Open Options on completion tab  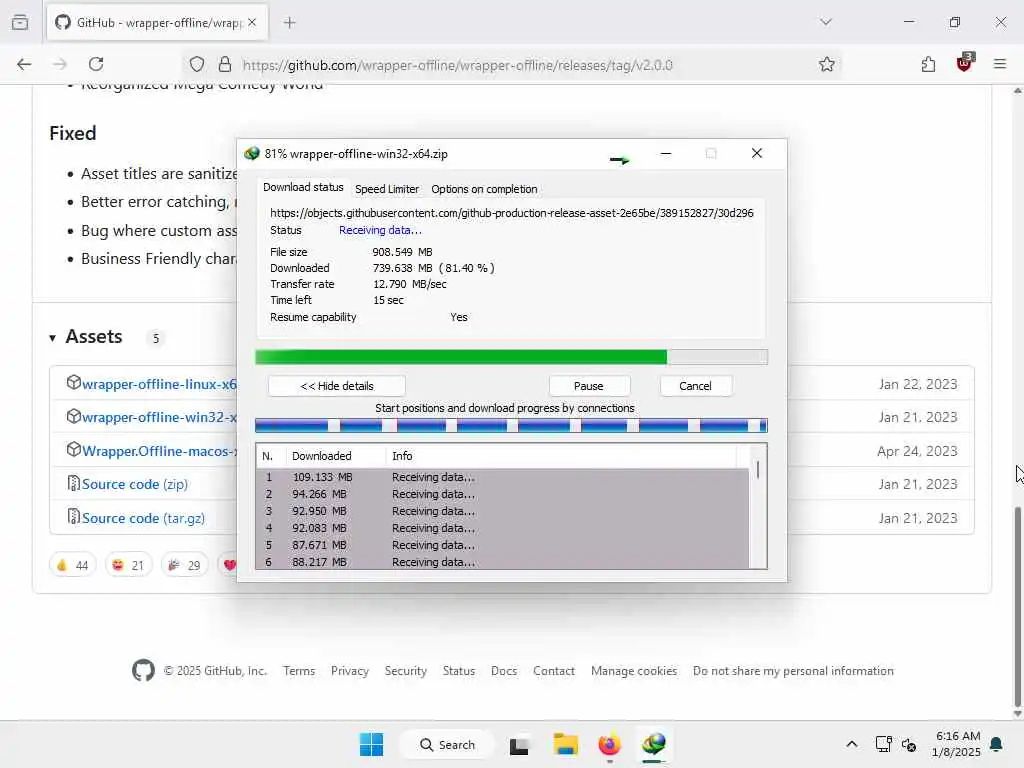[x=484, y=189]
